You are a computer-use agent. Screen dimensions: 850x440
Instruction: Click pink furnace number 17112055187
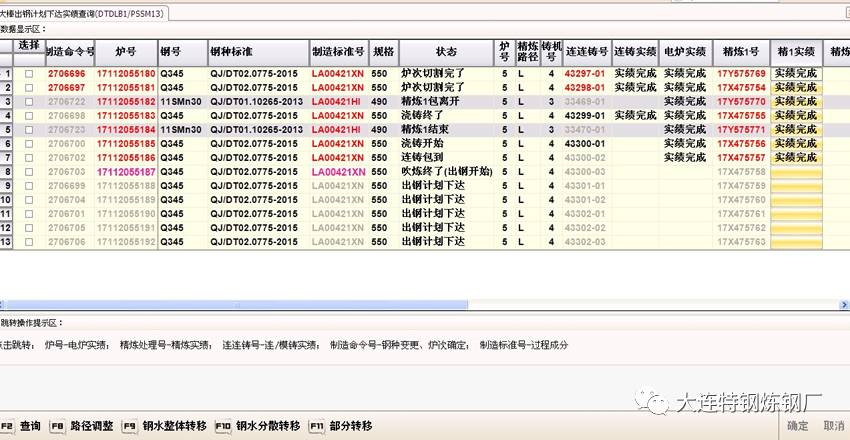pyautogui.click(x=126, y=172)
